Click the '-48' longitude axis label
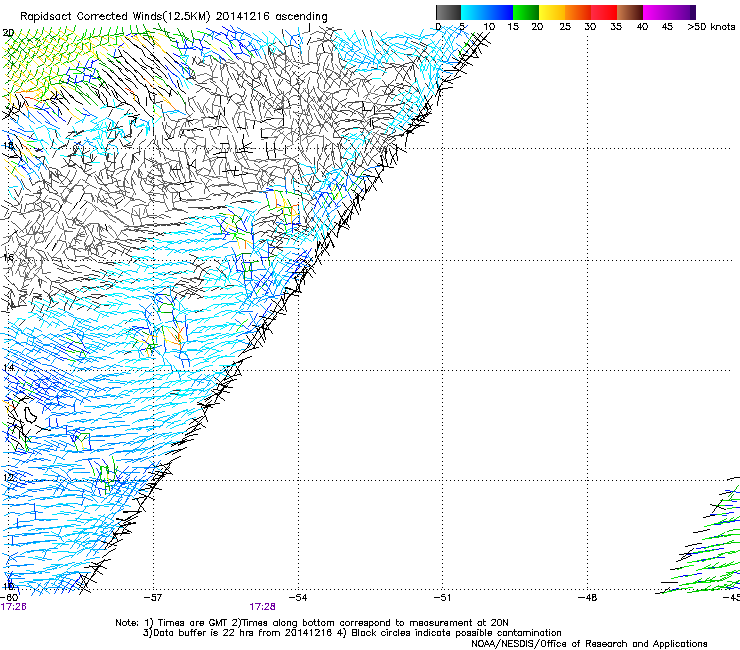This screenshot has height=650, width=740. (x=588, y=598)
